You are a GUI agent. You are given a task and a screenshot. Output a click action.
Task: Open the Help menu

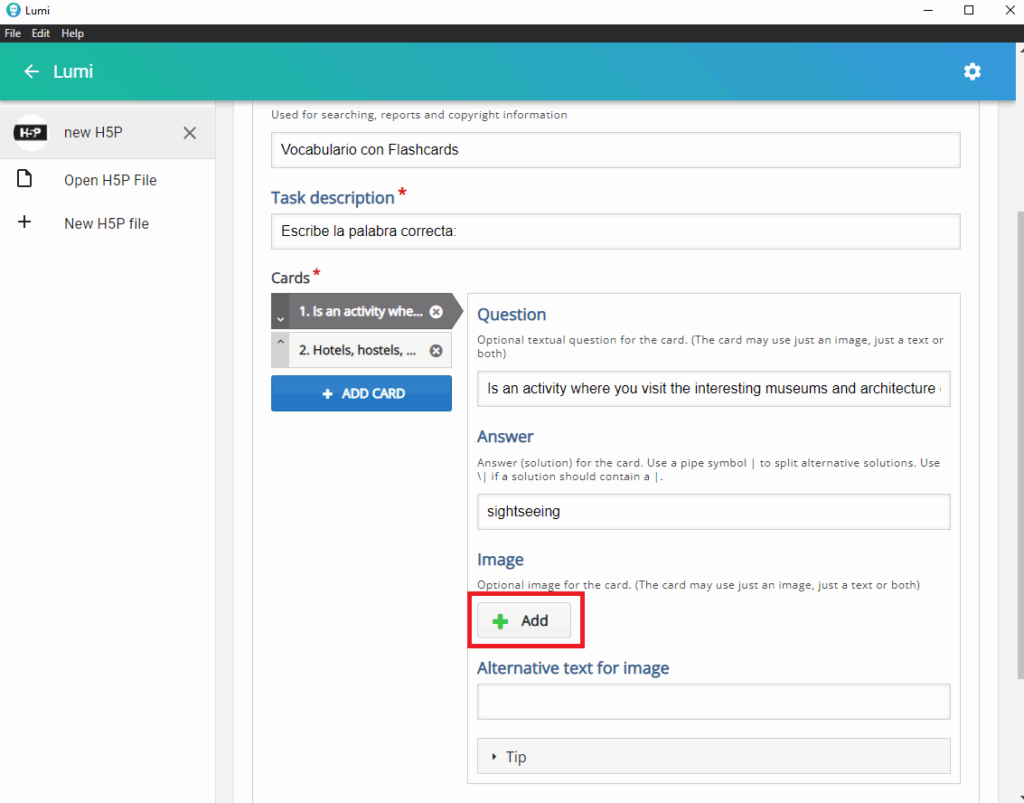point(73,33)
